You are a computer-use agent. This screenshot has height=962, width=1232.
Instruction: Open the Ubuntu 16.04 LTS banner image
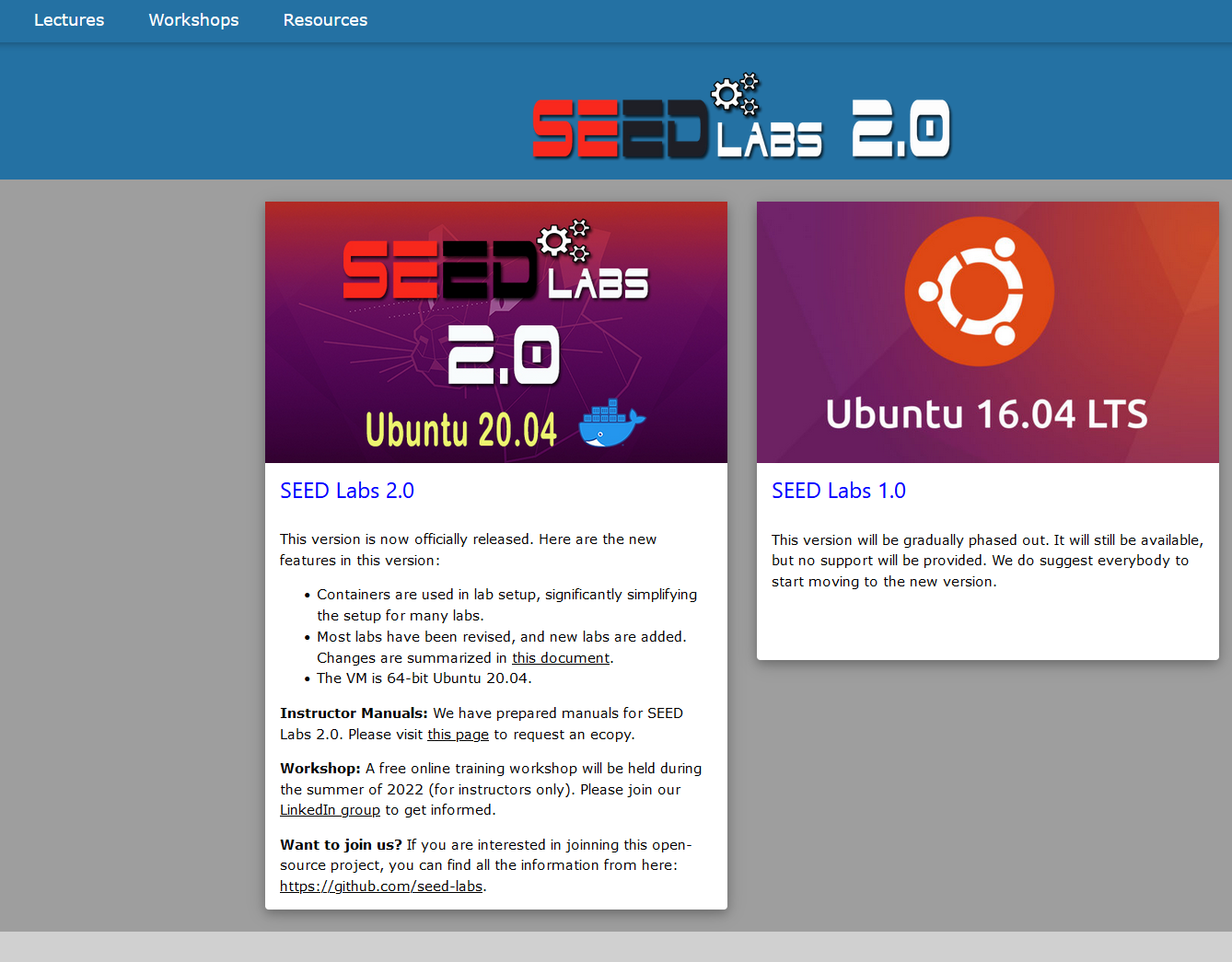988,332
